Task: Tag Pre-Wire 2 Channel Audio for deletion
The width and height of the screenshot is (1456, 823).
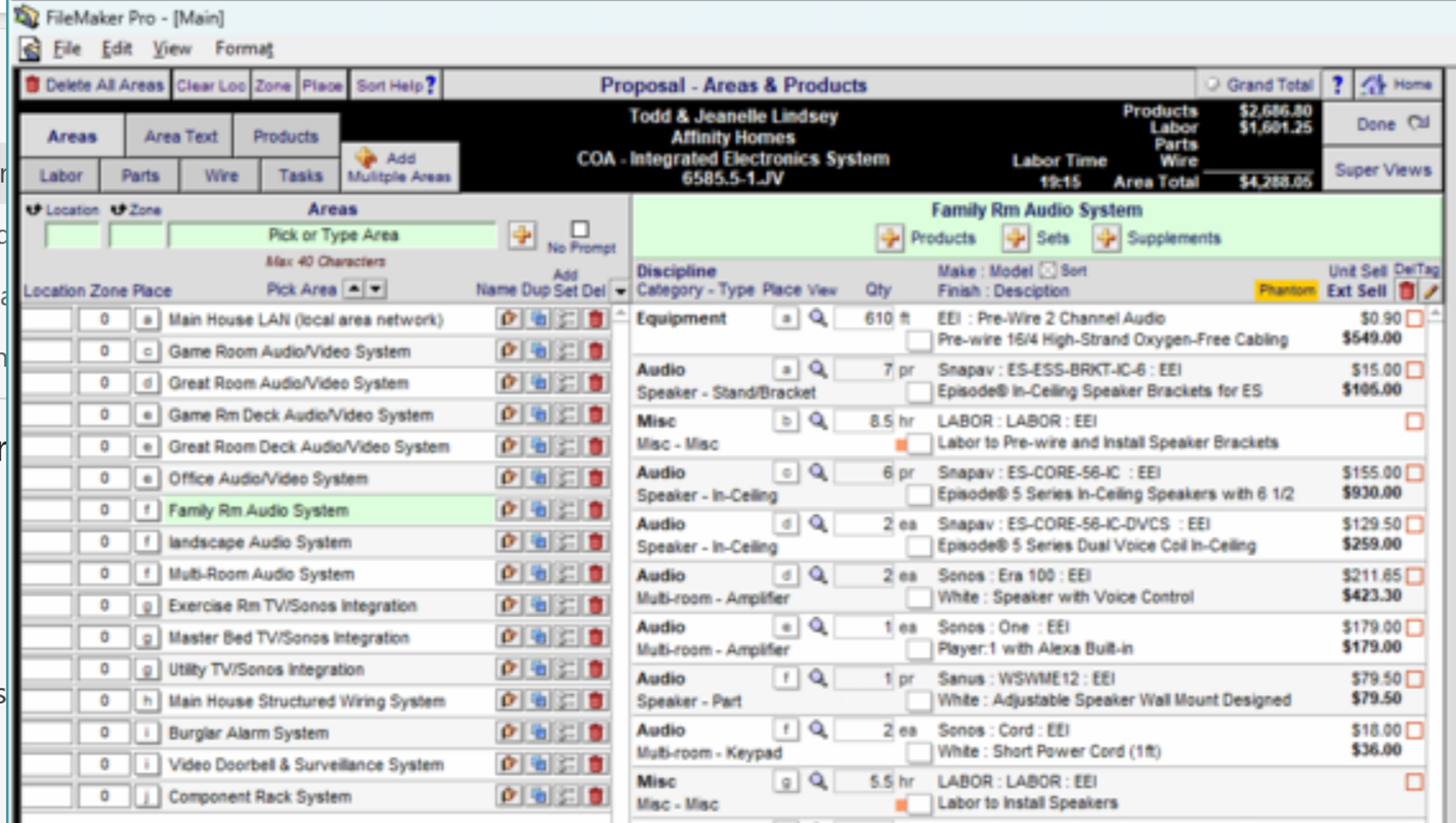Action: pos(1415,319)
